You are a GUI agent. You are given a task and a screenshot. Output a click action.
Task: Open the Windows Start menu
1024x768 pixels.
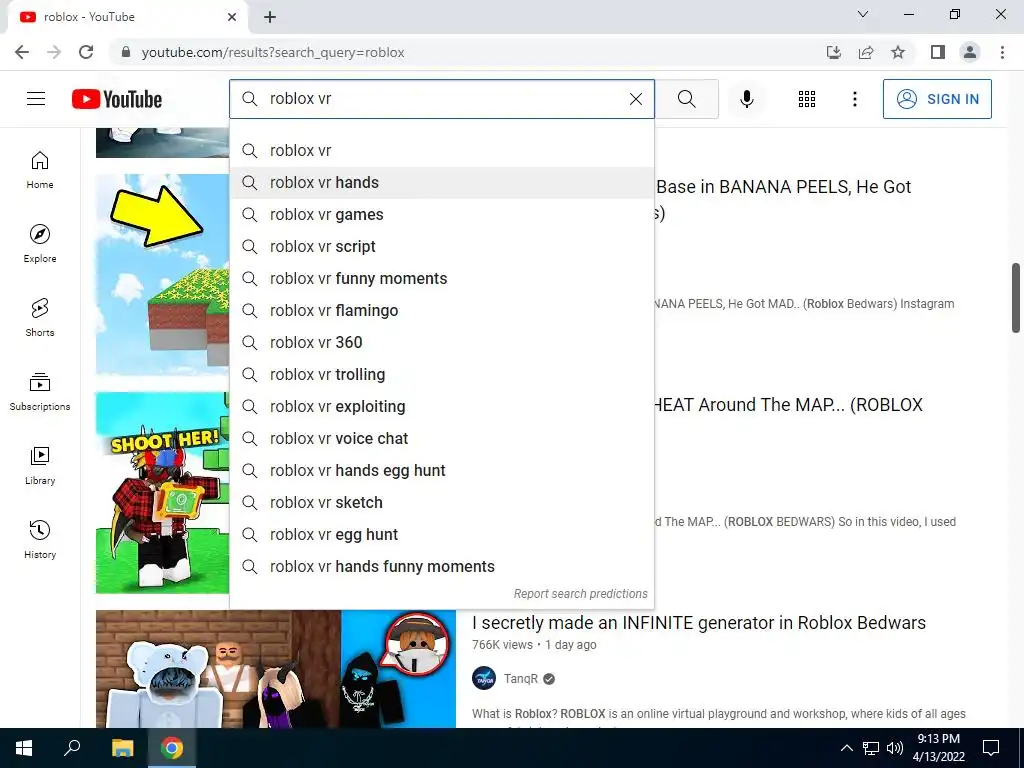click(x=24, y=748)
